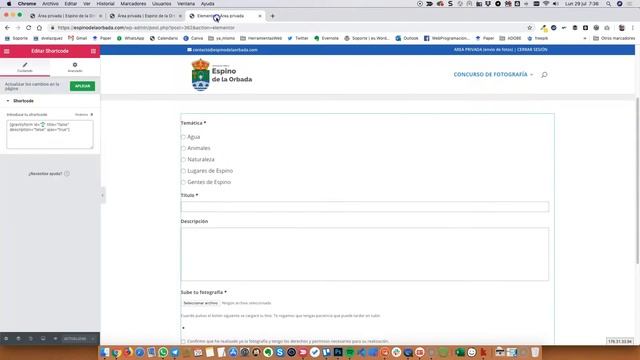Open the Otros marcadores folder
640x360 pixels.
coord(614,38)
